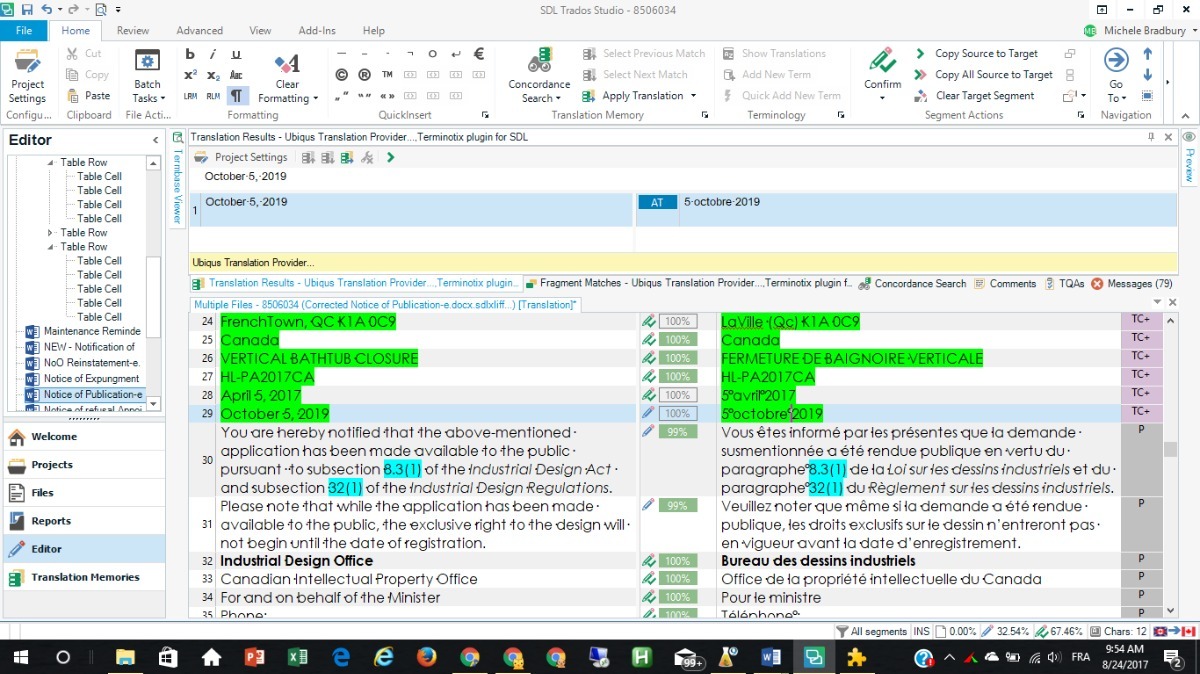Open the Projects view
The image size is (1200, 674).
pos(83,464)
